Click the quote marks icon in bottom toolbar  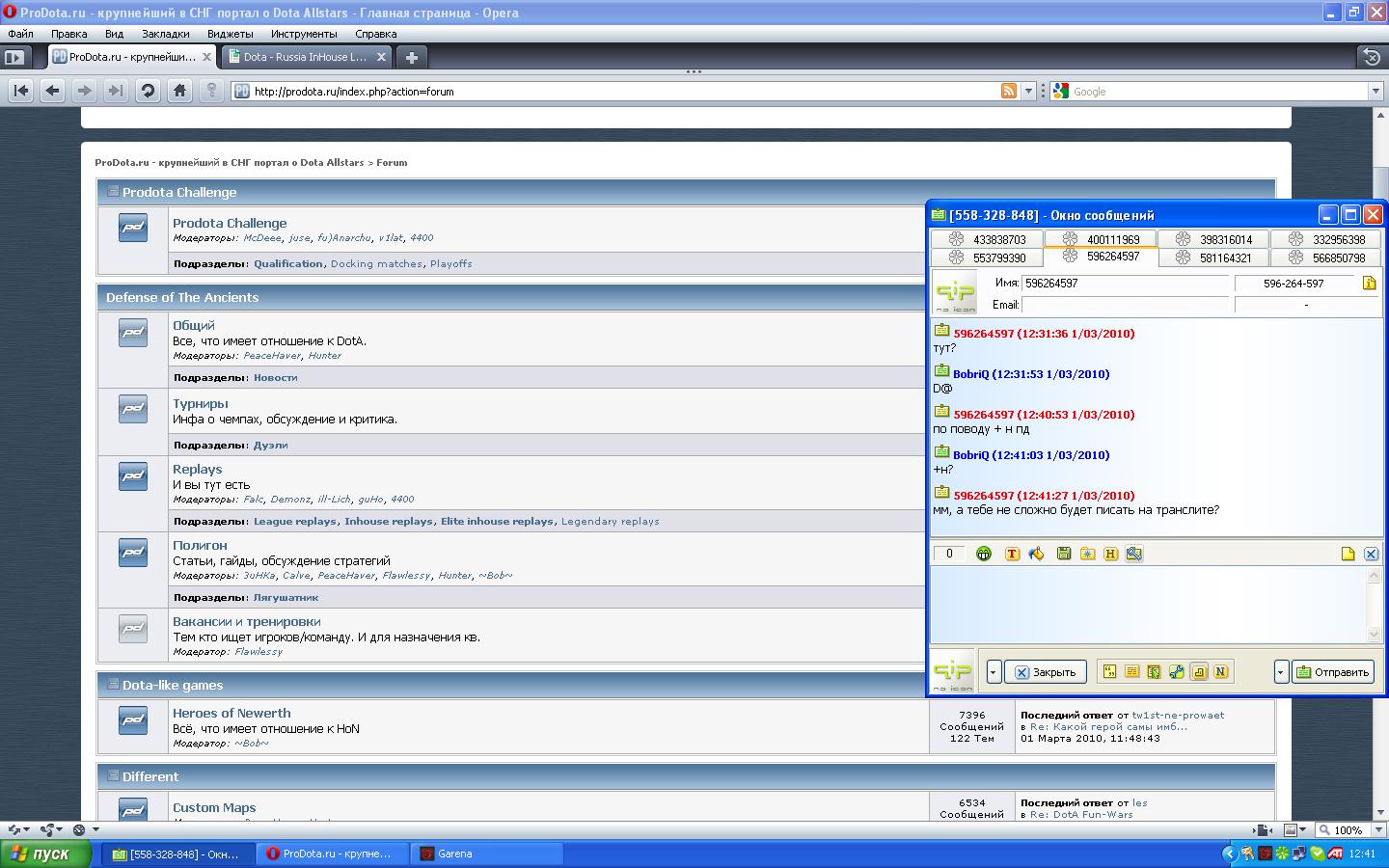point(1109,671)
